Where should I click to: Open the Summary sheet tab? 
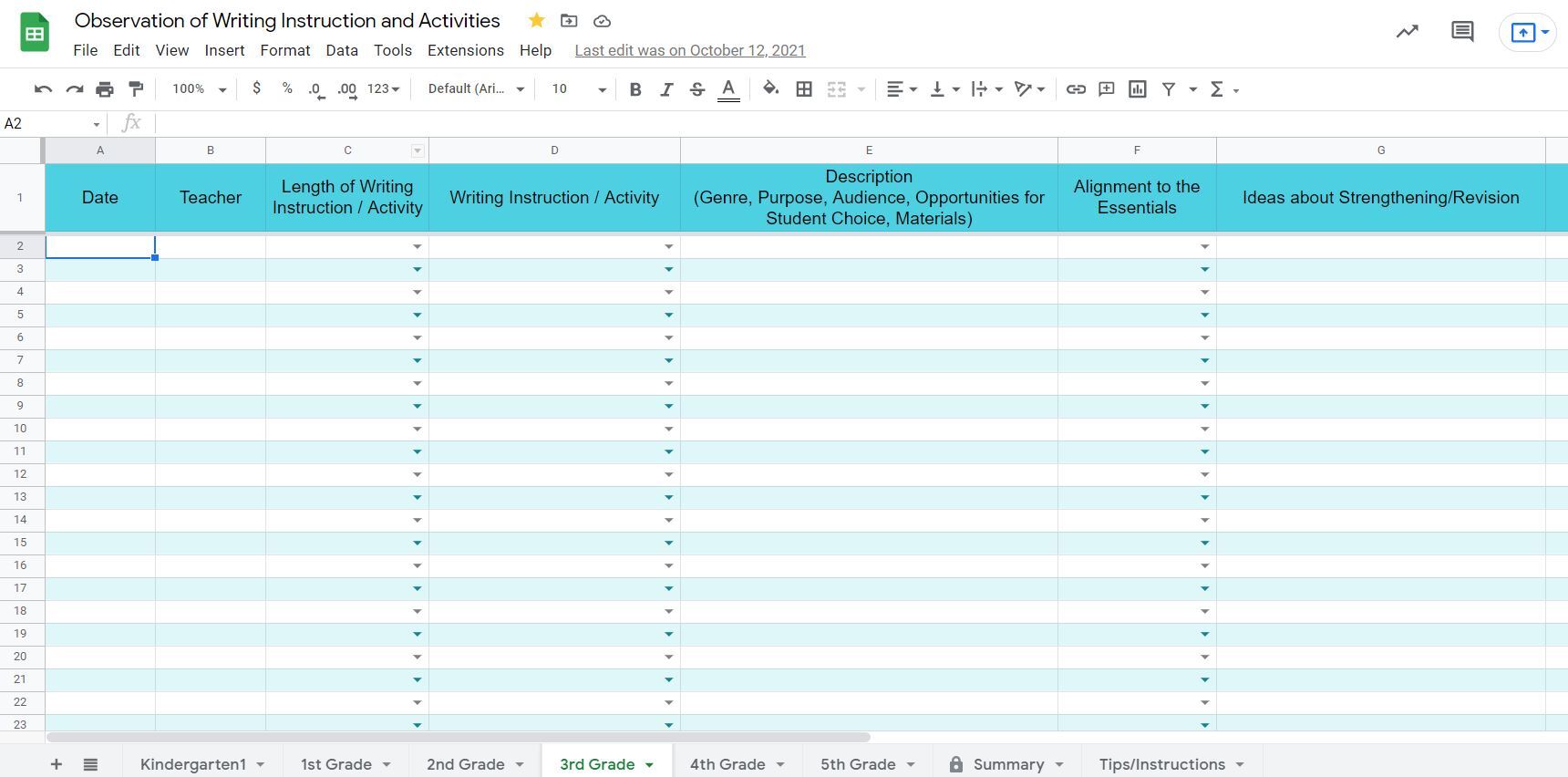click(1008, 764)
